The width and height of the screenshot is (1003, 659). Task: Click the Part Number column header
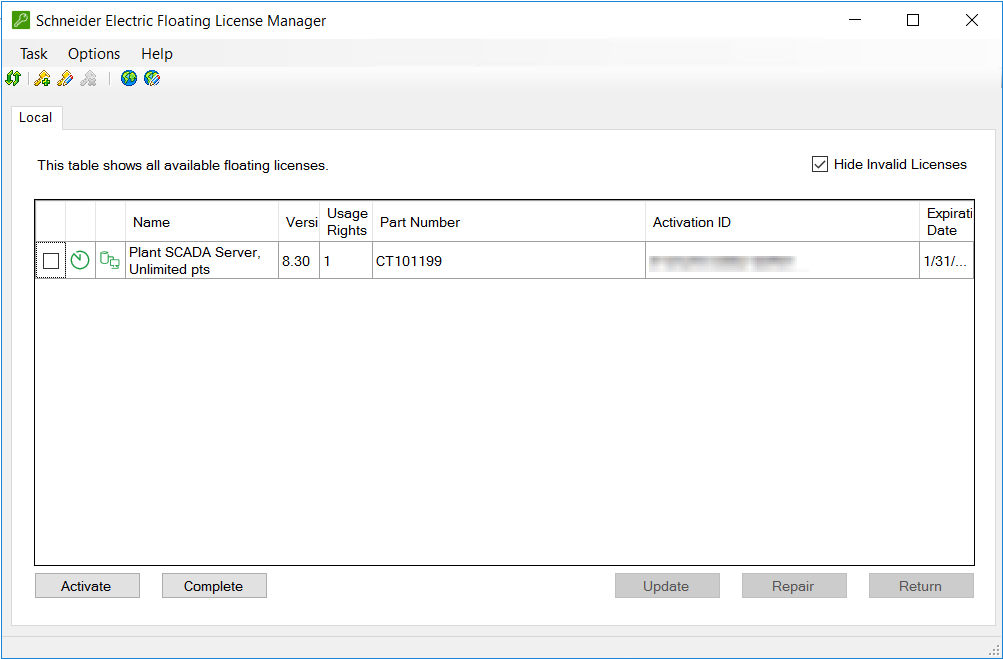pos(509,222)
